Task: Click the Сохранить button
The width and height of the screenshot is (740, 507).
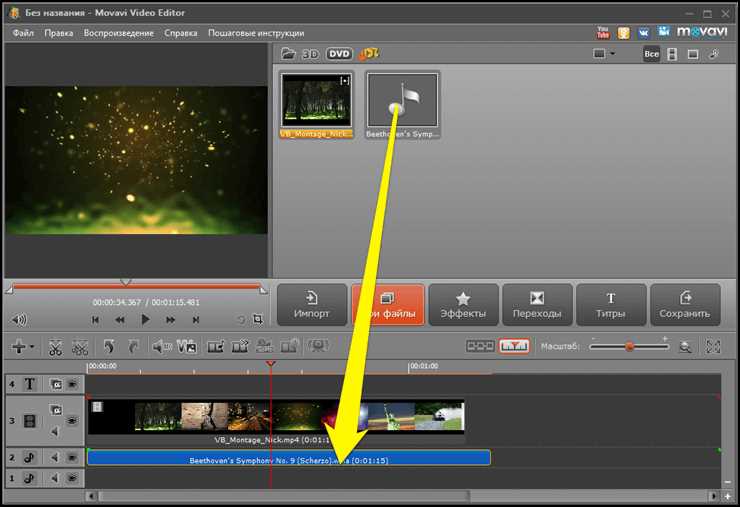Action: point(685,305)
